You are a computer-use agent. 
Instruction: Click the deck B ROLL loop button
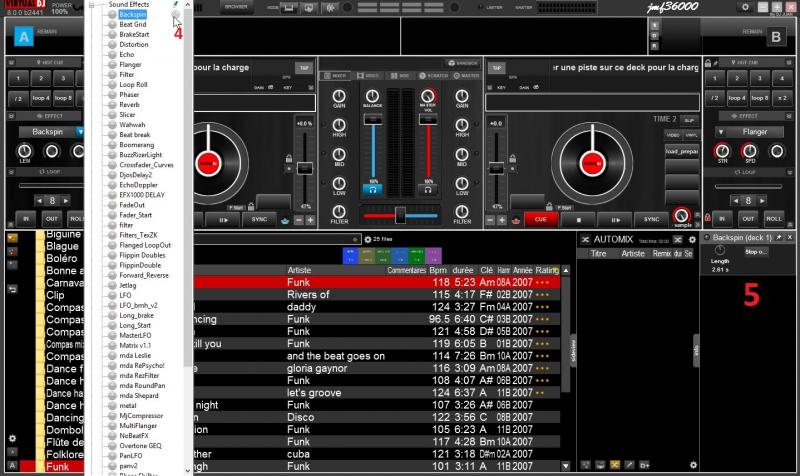pyautogui.click(x=773, y=217)
